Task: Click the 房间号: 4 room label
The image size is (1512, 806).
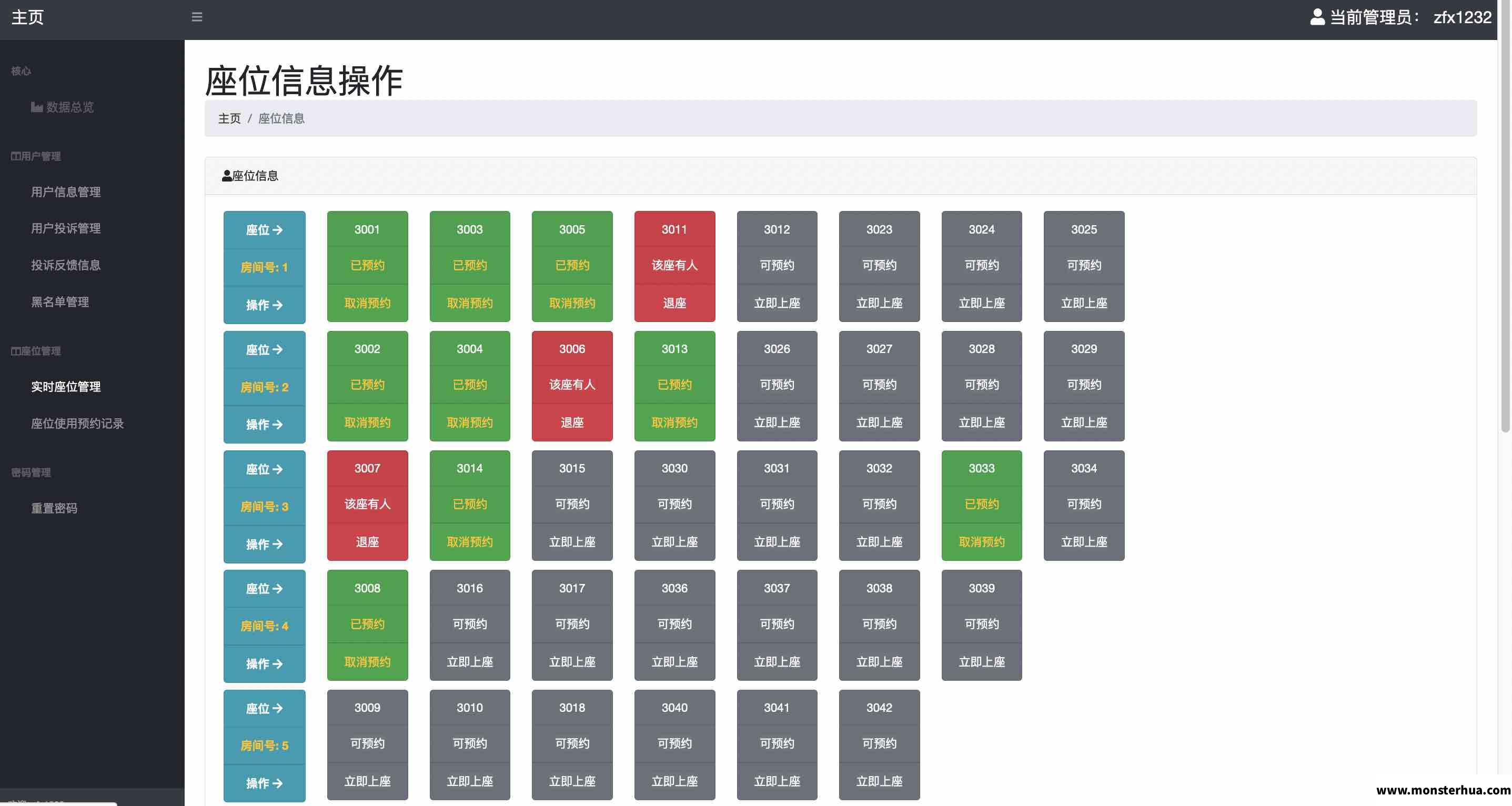Action: click(x=264, y=627)
